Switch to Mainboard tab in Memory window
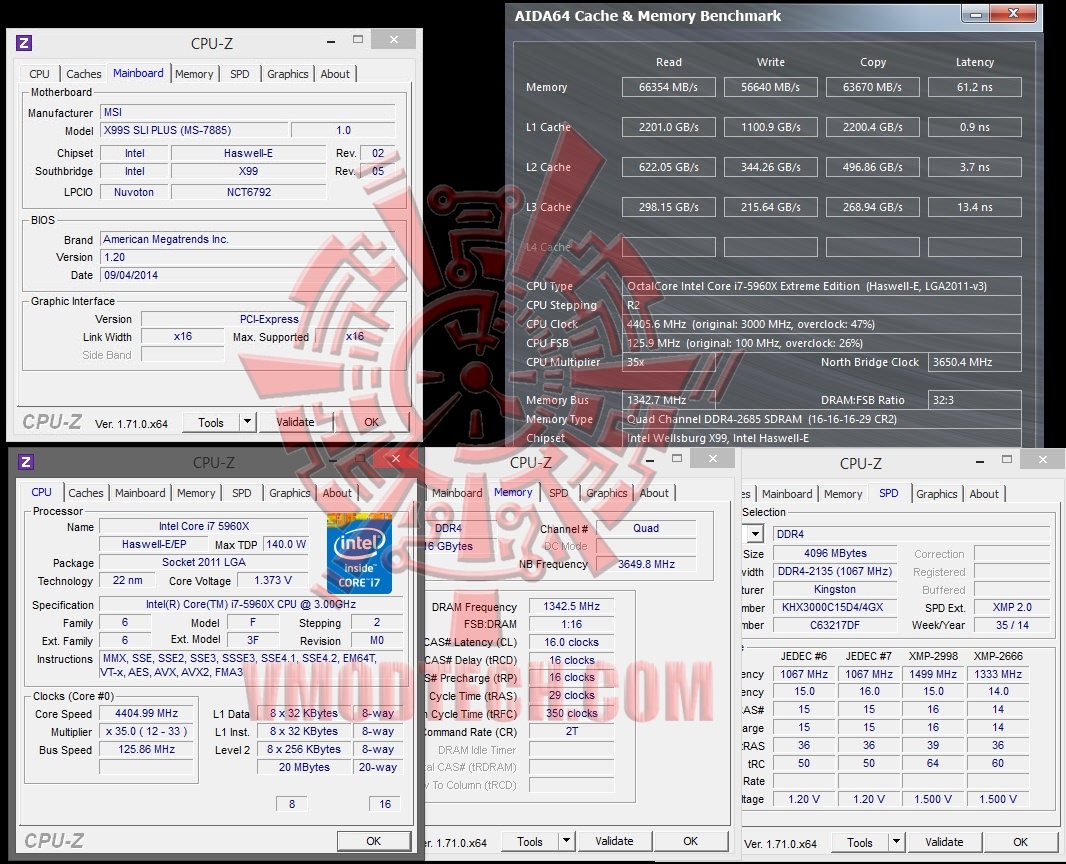This screenshot has height=864, width=1066. tap(457, 493)
